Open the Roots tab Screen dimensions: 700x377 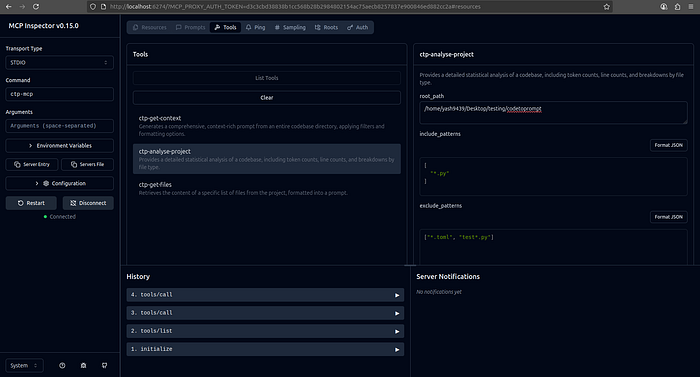click(326, 27)
